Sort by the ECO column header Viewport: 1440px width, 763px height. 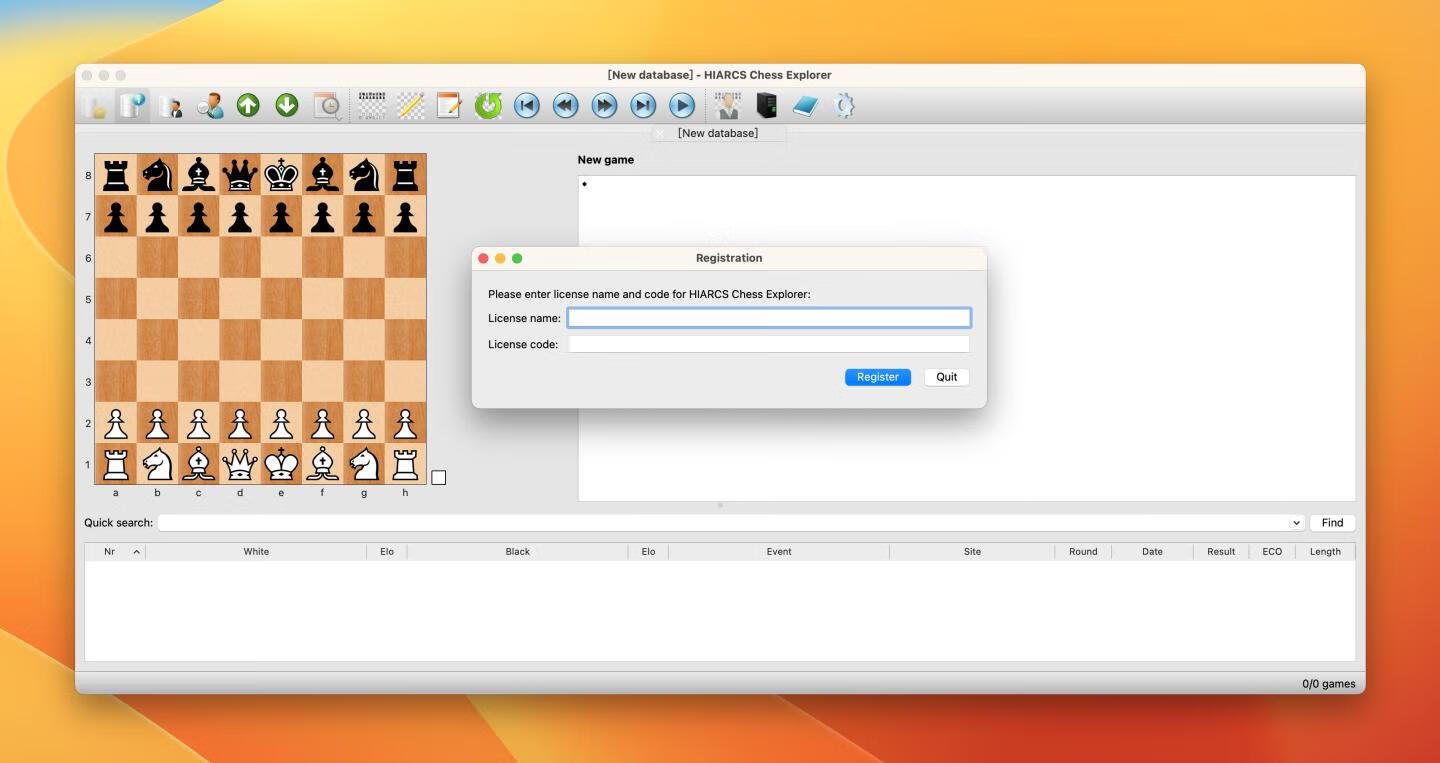1272,552
